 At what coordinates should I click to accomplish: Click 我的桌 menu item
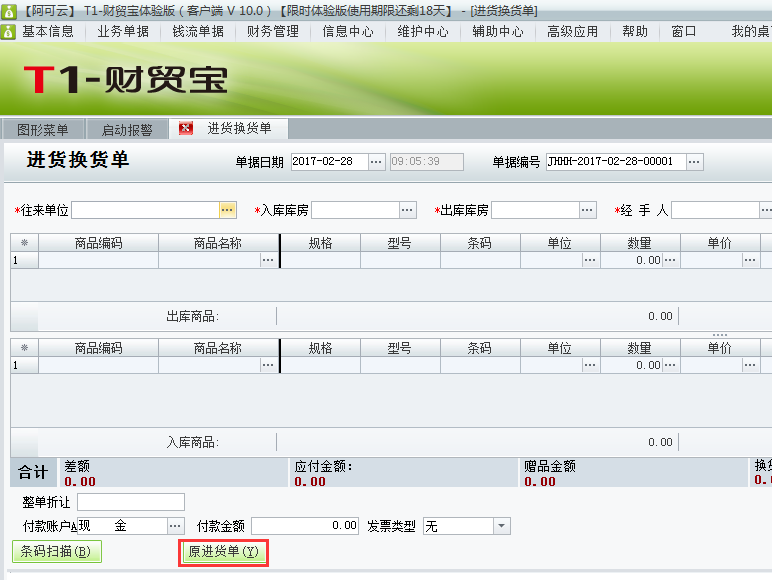point(751,32)
